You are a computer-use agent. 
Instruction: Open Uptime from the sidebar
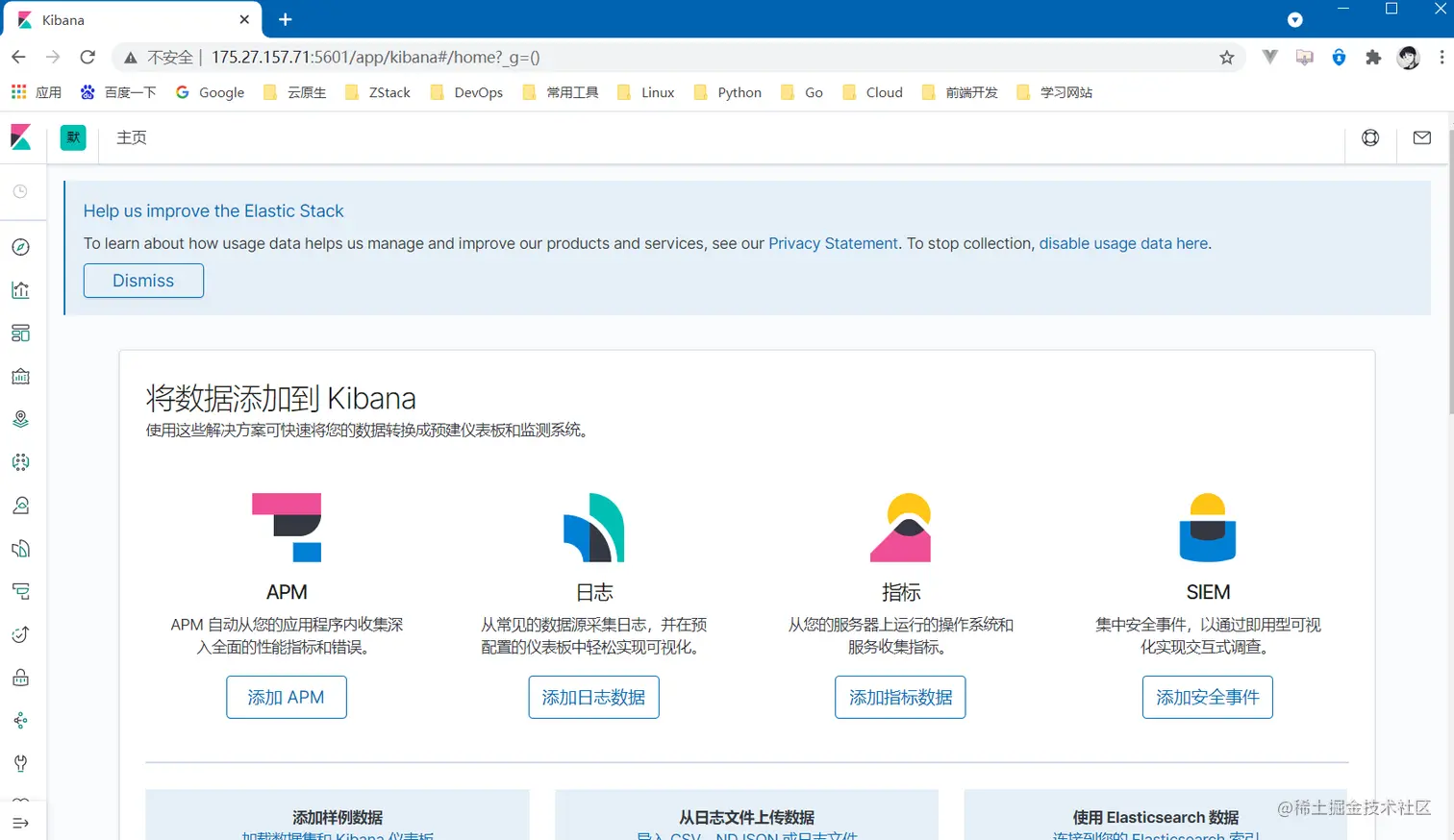[20, 634]
